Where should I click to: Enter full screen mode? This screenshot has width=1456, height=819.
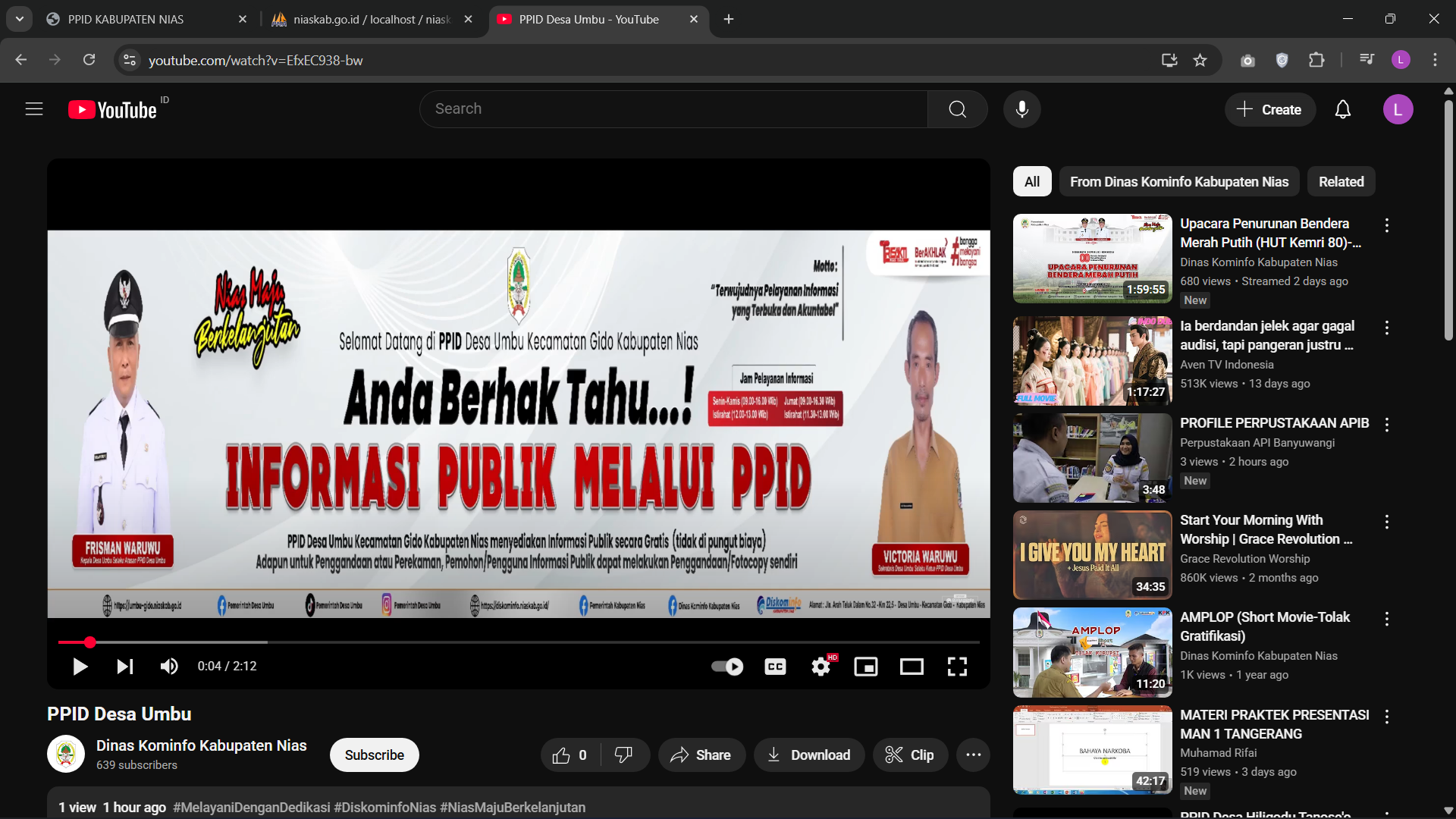(x=957, y=667)
